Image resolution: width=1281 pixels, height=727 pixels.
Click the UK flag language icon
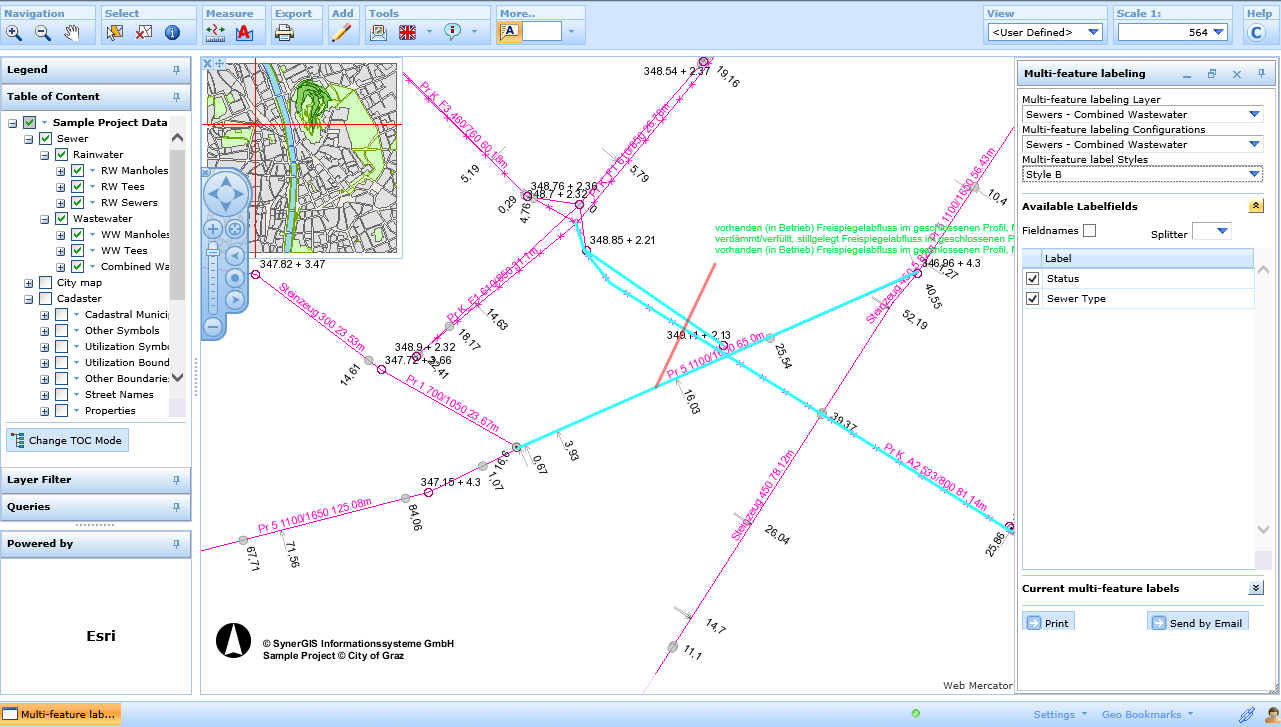[x=407, y=32]
